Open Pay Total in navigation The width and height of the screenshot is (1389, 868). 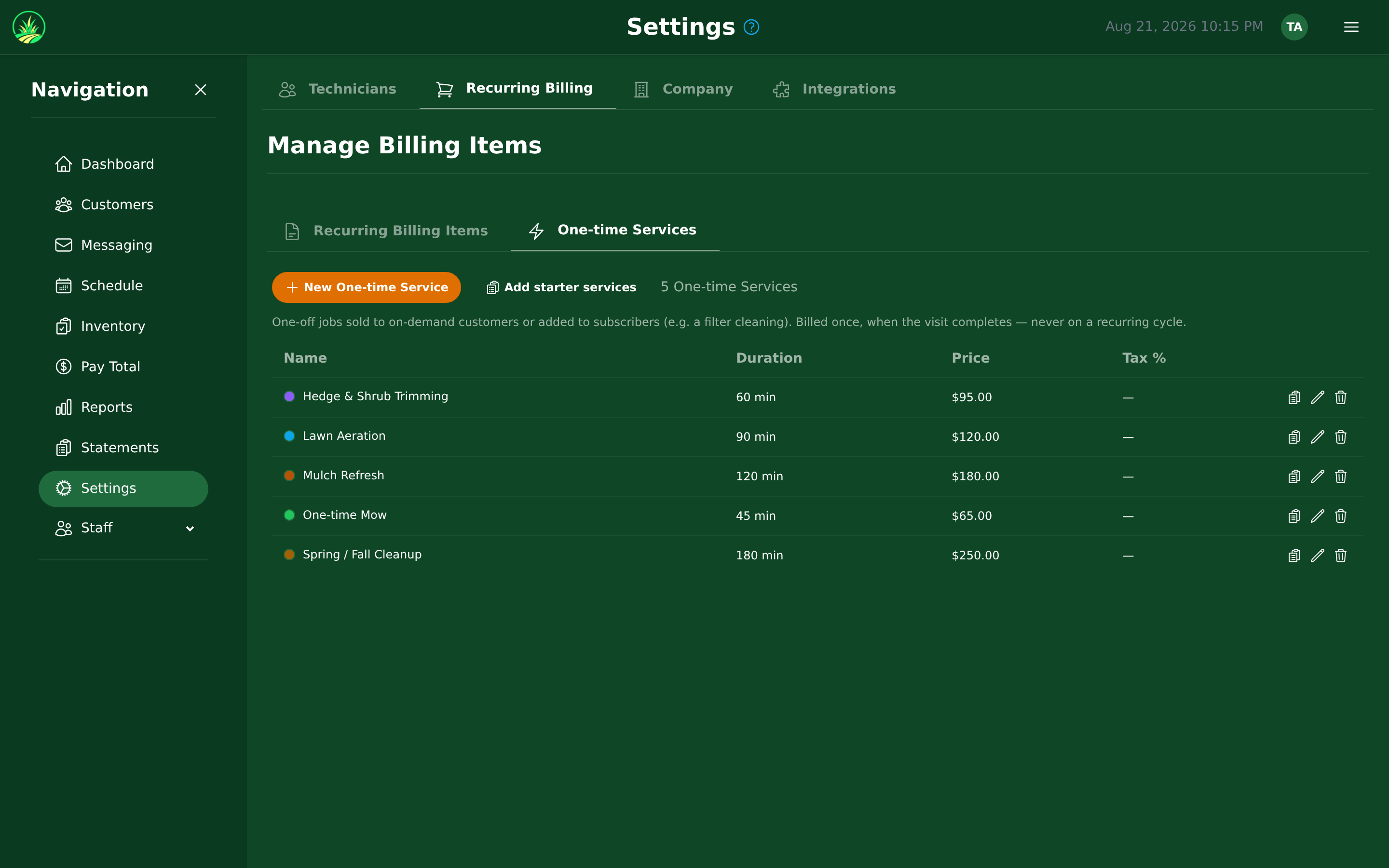pyautogui.click(x=123, y=367)
